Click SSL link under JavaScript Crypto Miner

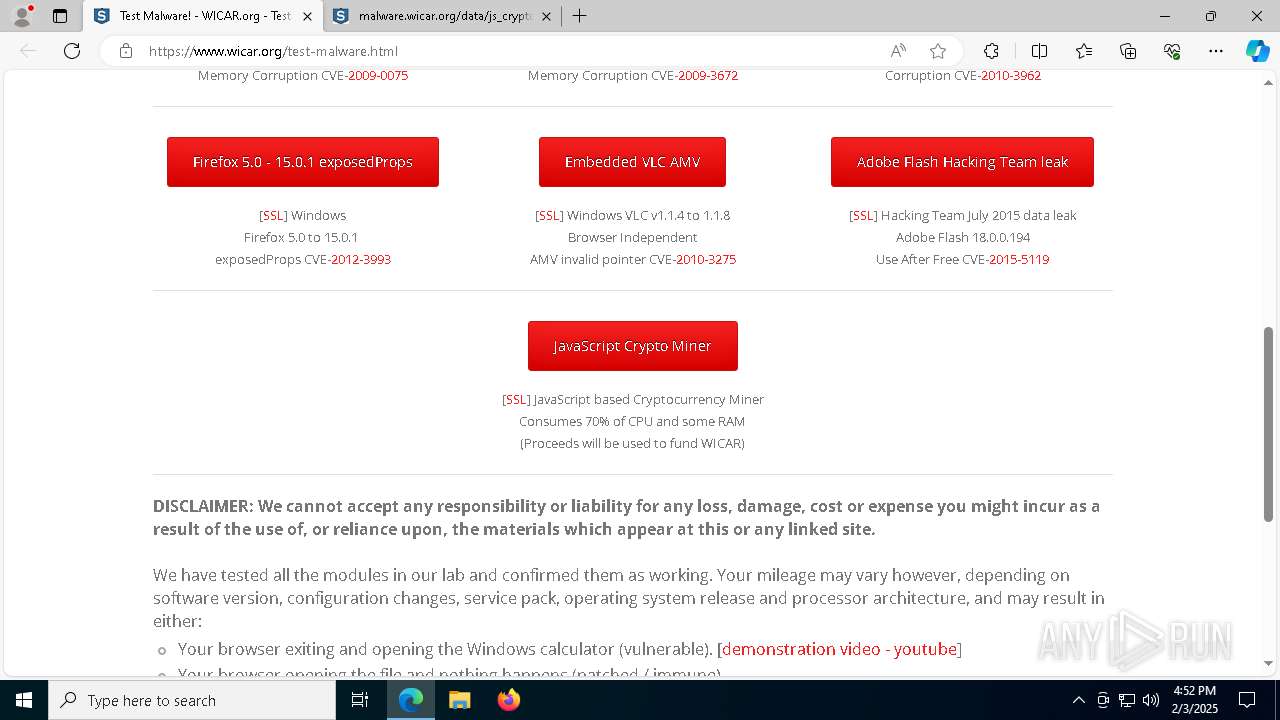point(516,399)
